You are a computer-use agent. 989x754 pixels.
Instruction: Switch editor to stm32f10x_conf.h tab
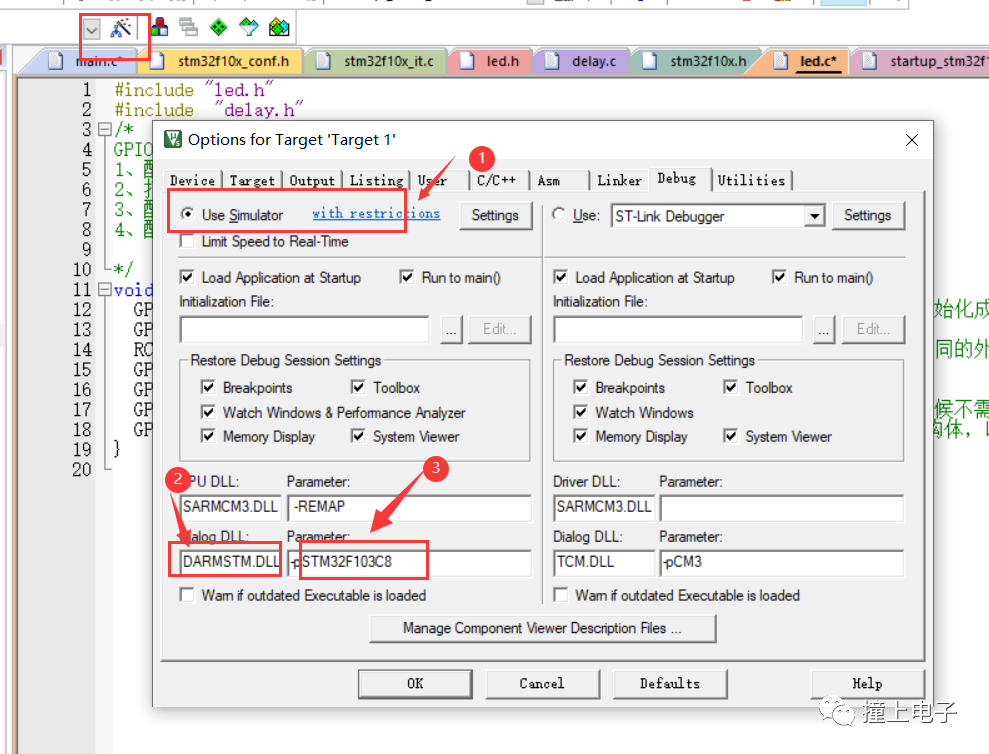click(x=225, y=61)
